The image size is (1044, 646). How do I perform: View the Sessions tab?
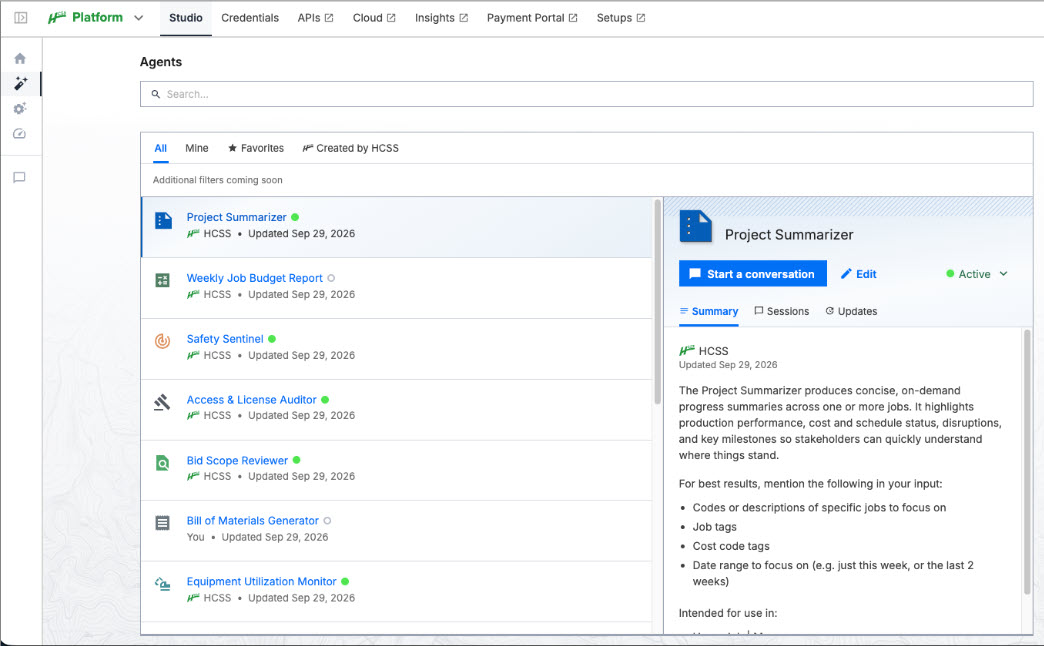click(x=782, y=312)
